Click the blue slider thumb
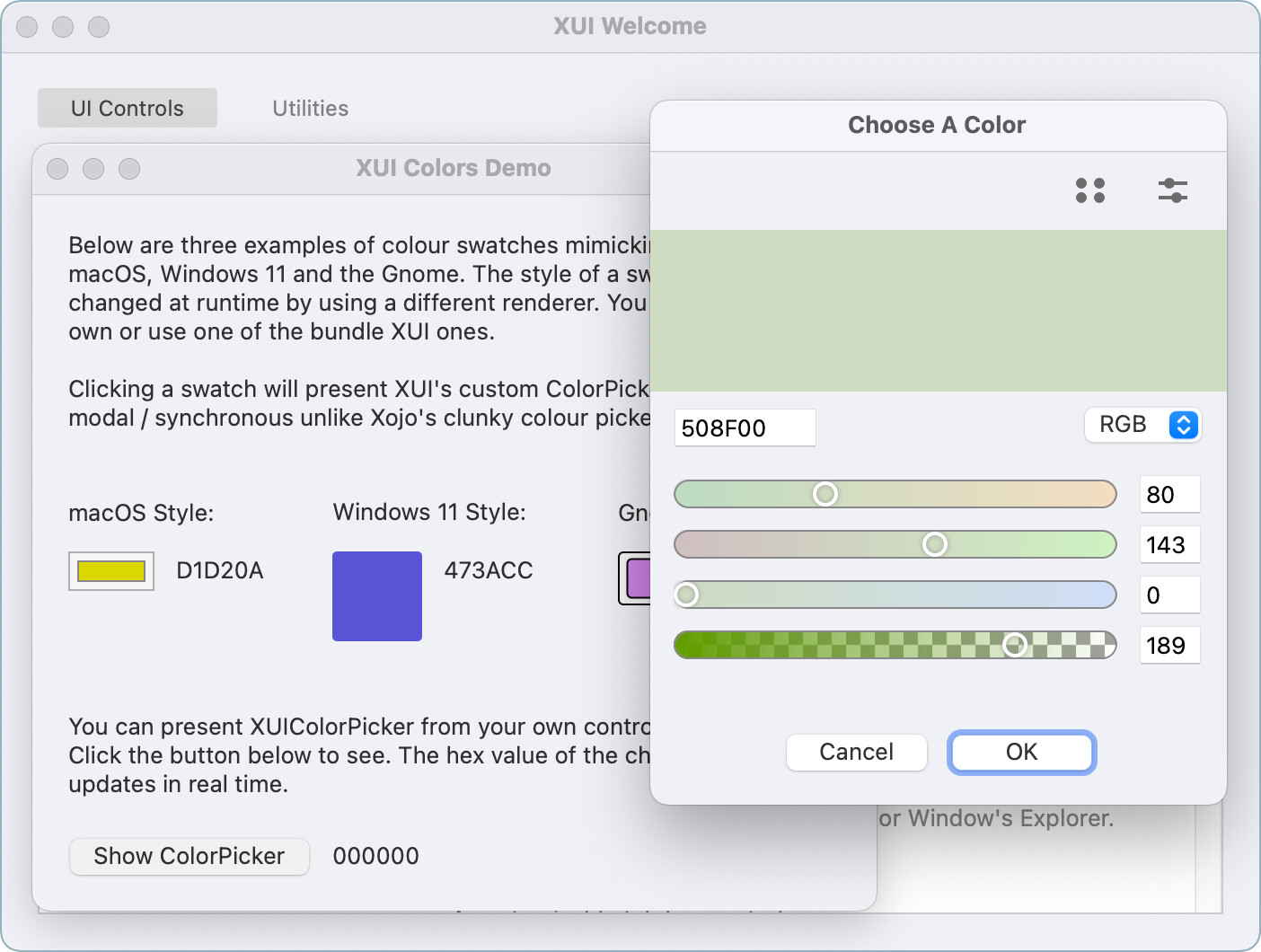This screenshot has height=952, width=1261. [x=687, y=595]
